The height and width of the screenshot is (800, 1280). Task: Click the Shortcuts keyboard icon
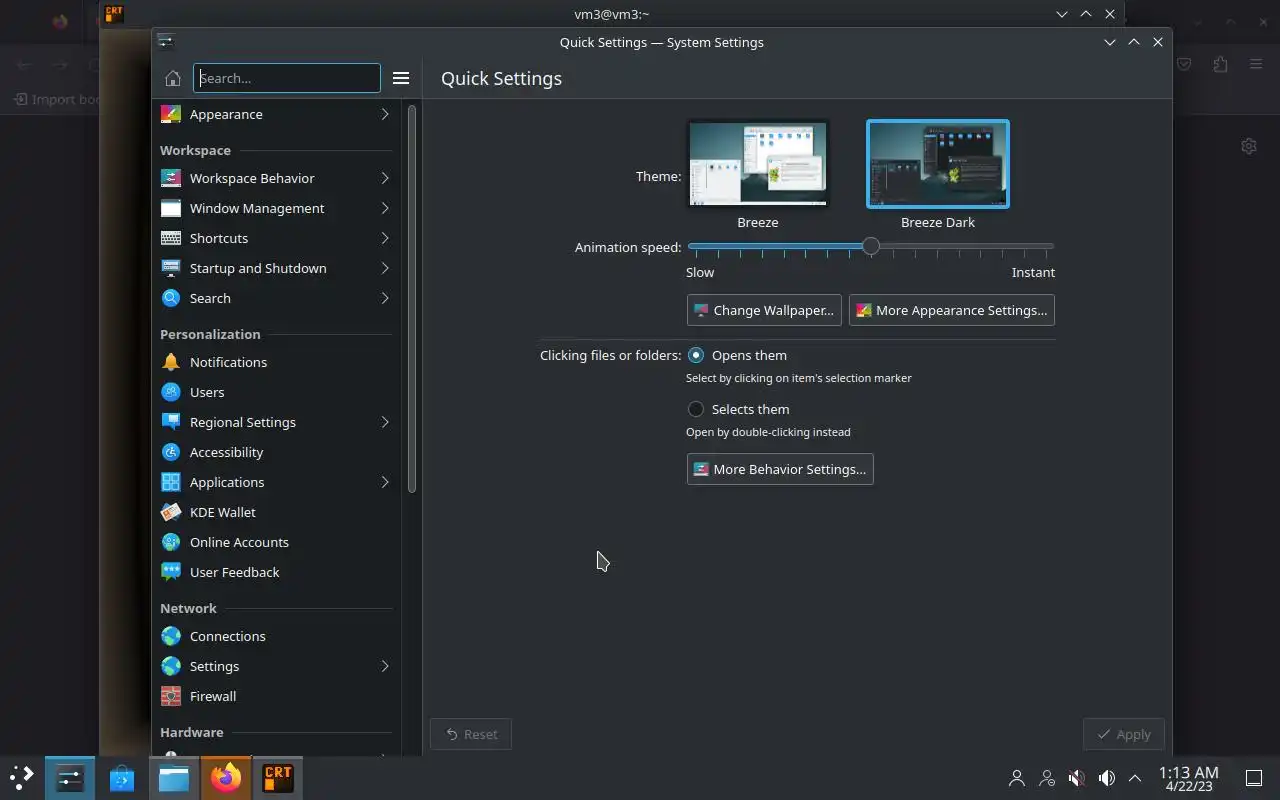[x=171, y=238]
